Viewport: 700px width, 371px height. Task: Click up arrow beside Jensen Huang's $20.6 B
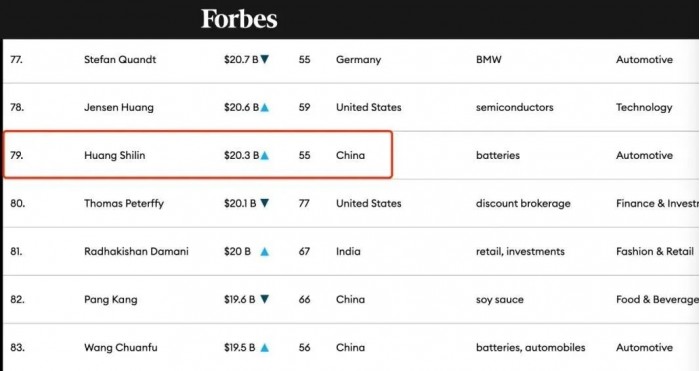[265, 107]
